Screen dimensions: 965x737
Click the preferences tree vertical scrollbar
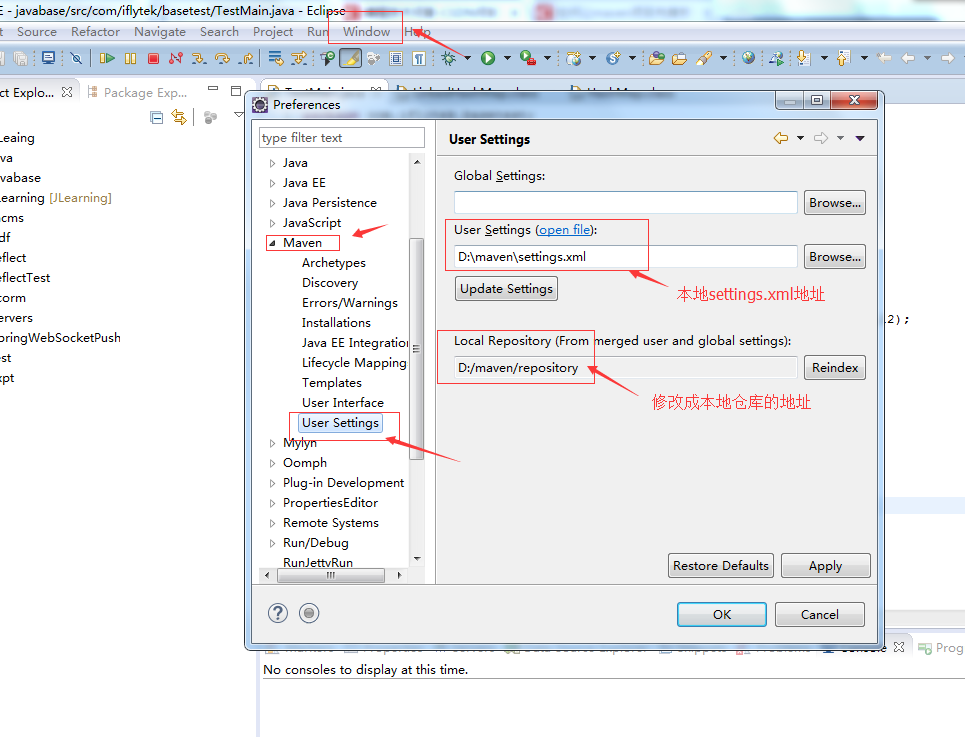pos(417,348)
